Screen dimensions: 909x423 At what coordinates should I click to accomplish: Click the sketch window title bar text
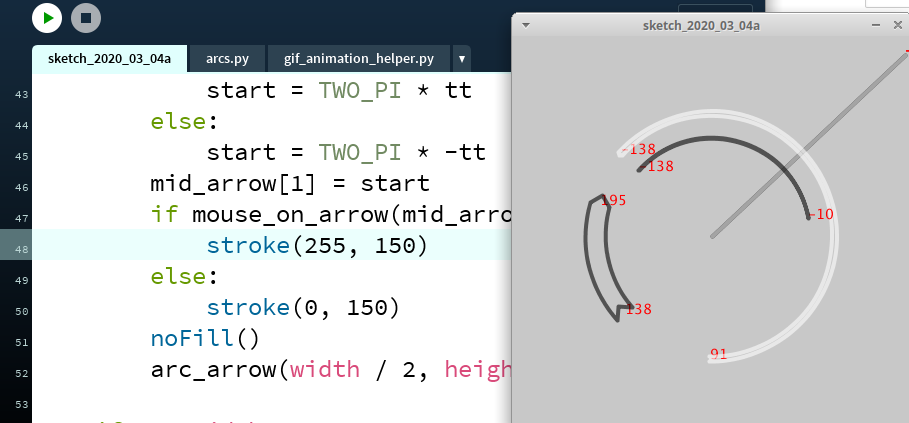point(700,24)
